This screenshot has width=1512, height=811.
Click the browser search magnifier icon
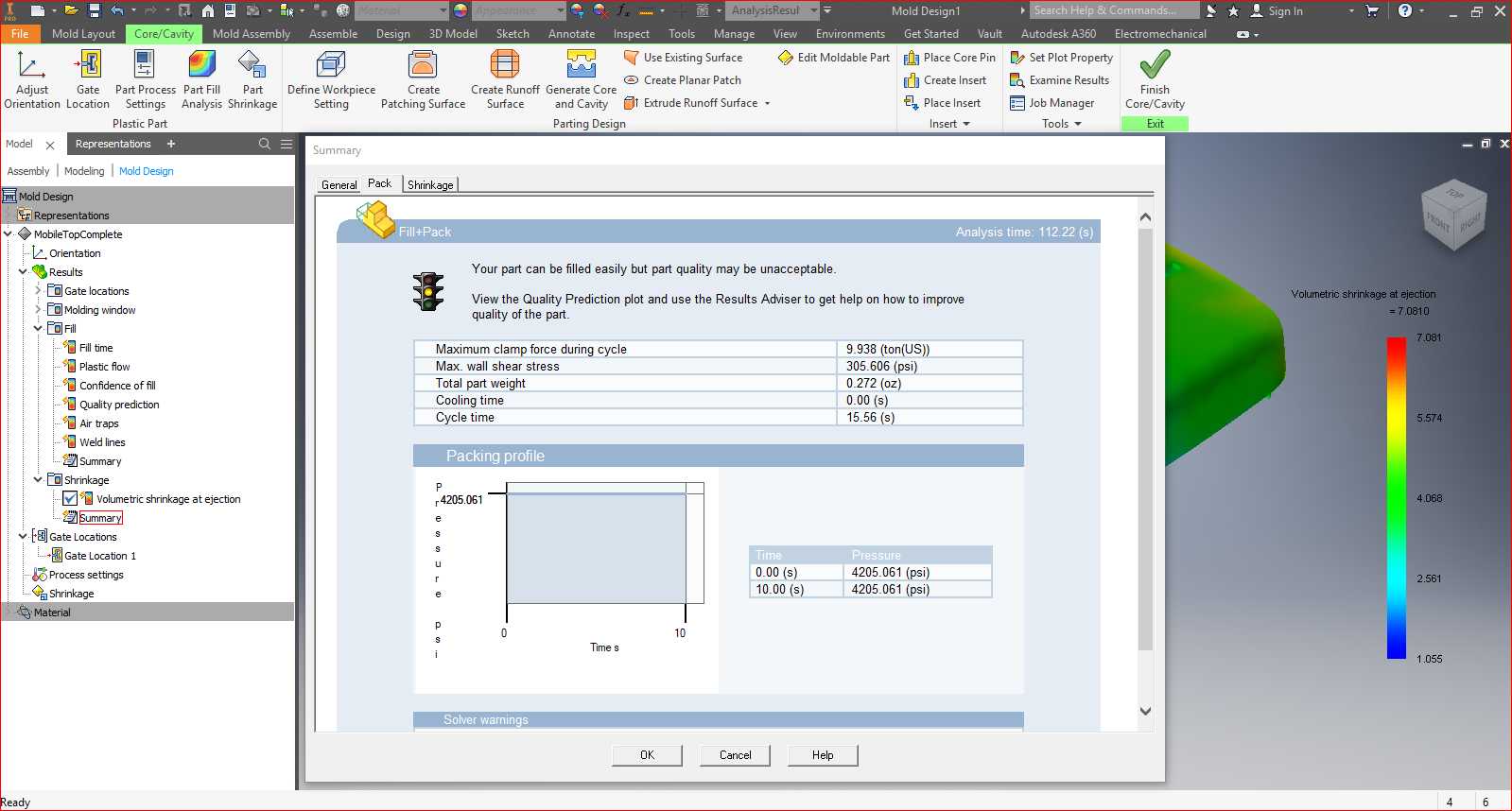tap(265, 144)
